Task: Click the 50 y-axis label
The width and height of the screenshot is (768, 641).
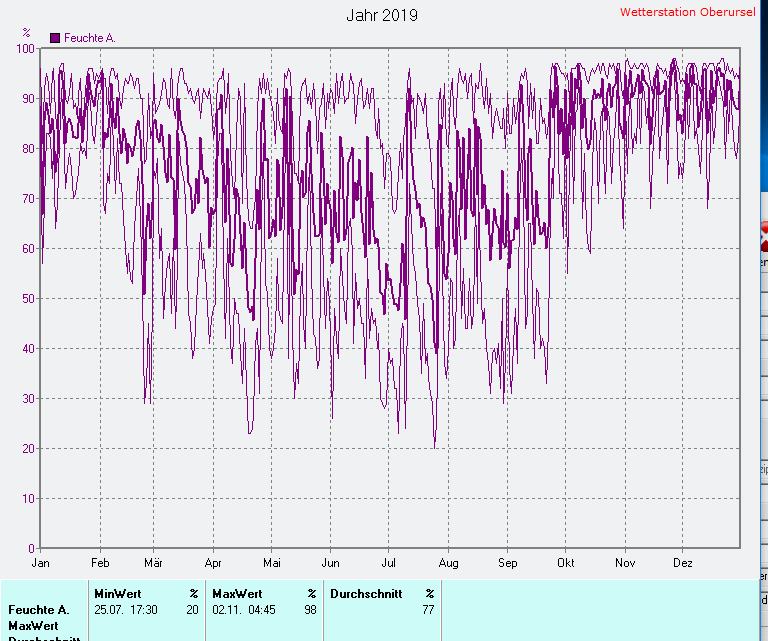Action: pyautogui.click(x=28, y=298)
